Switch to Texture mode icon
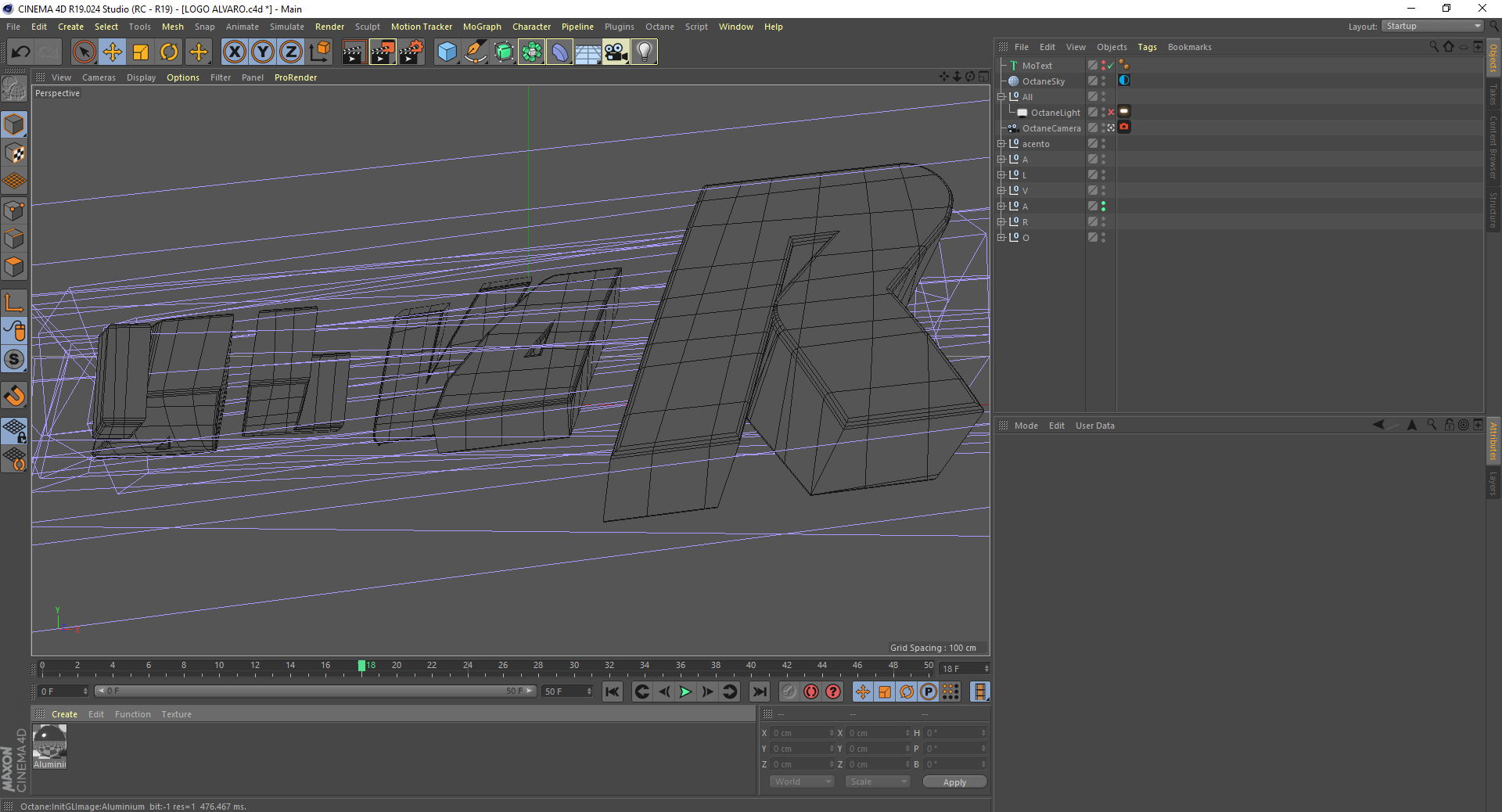The height and width of the screenshot is (812, 1502). (14, 153)
